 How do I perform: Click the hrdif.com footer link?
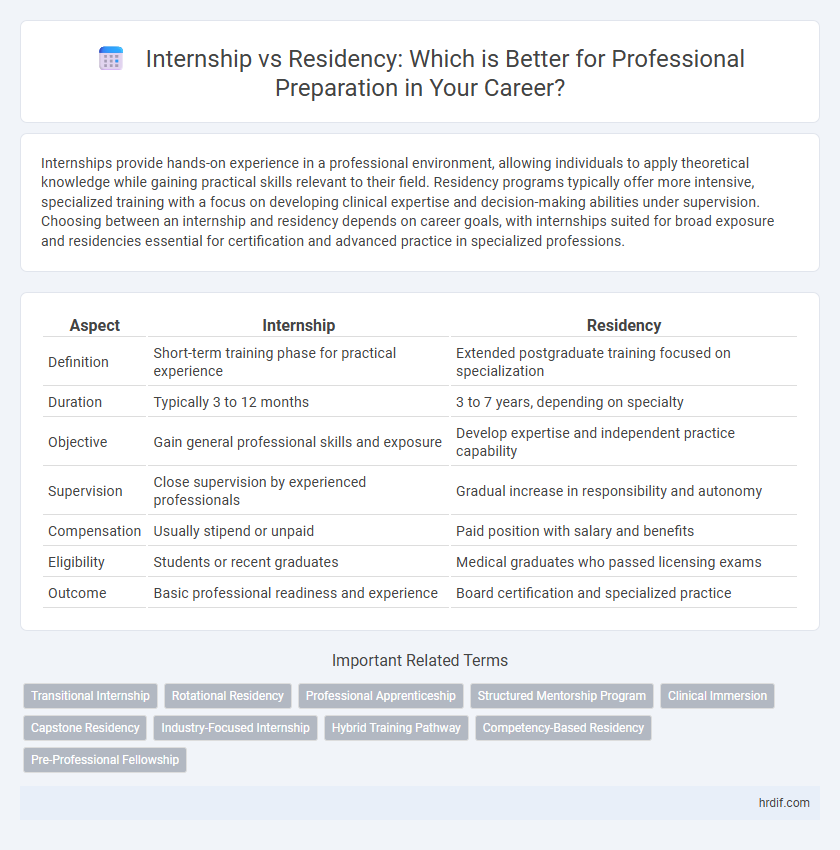click(784, 803)
